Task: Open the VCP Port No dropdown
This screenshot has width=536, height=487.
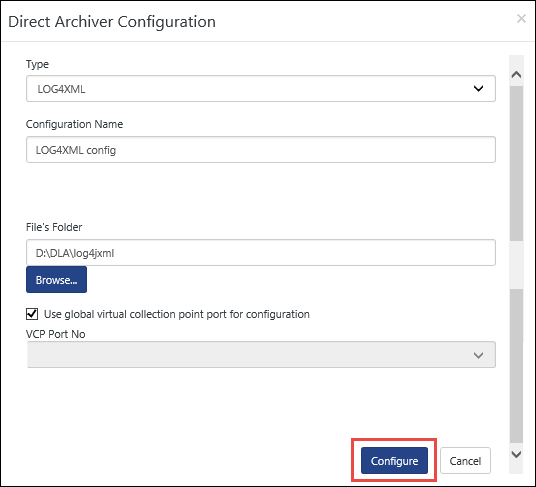Action: click(x=261, y=355)
